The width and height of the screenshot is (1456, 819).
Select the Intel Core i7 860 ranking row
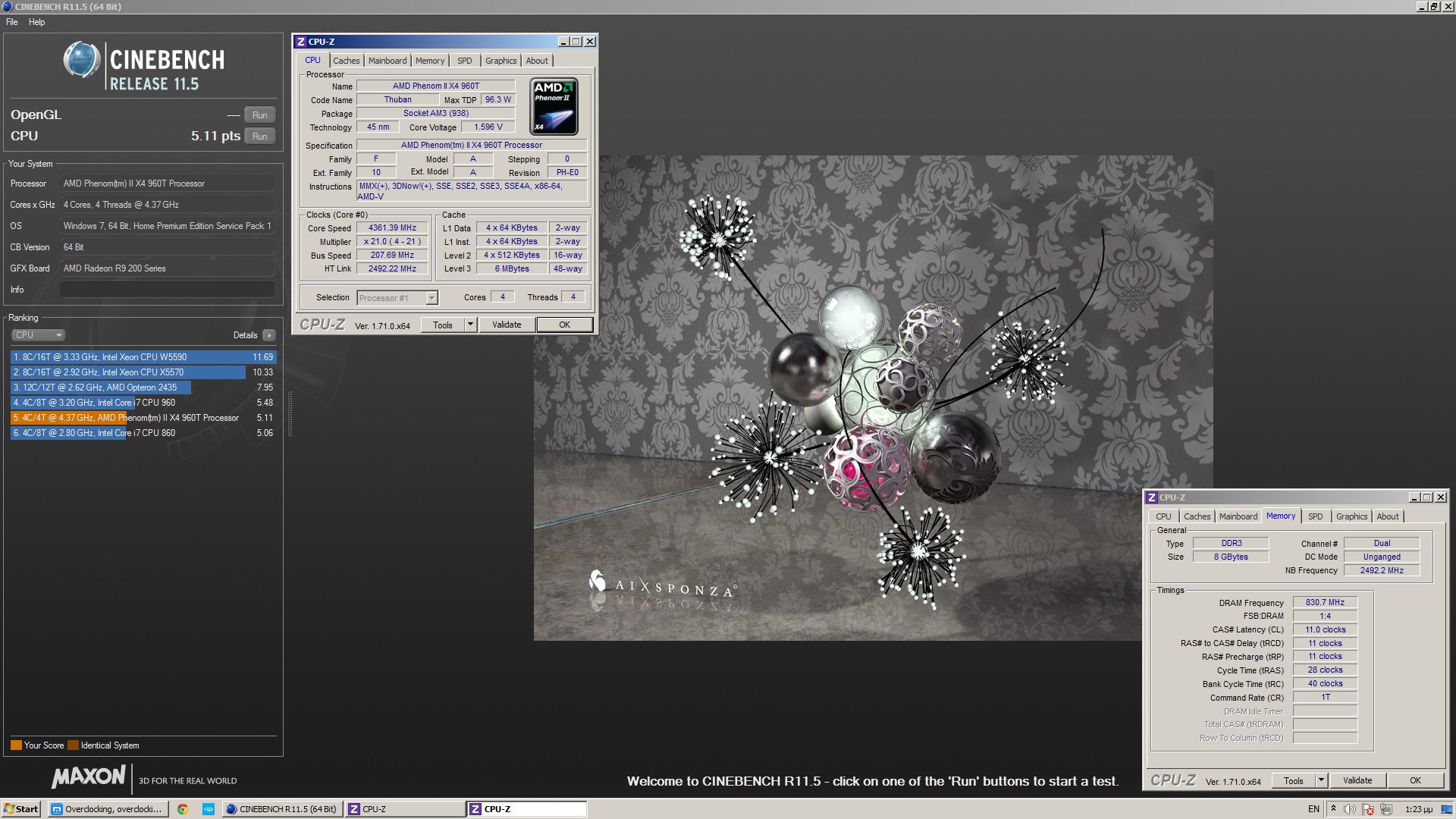pos(143,433)
